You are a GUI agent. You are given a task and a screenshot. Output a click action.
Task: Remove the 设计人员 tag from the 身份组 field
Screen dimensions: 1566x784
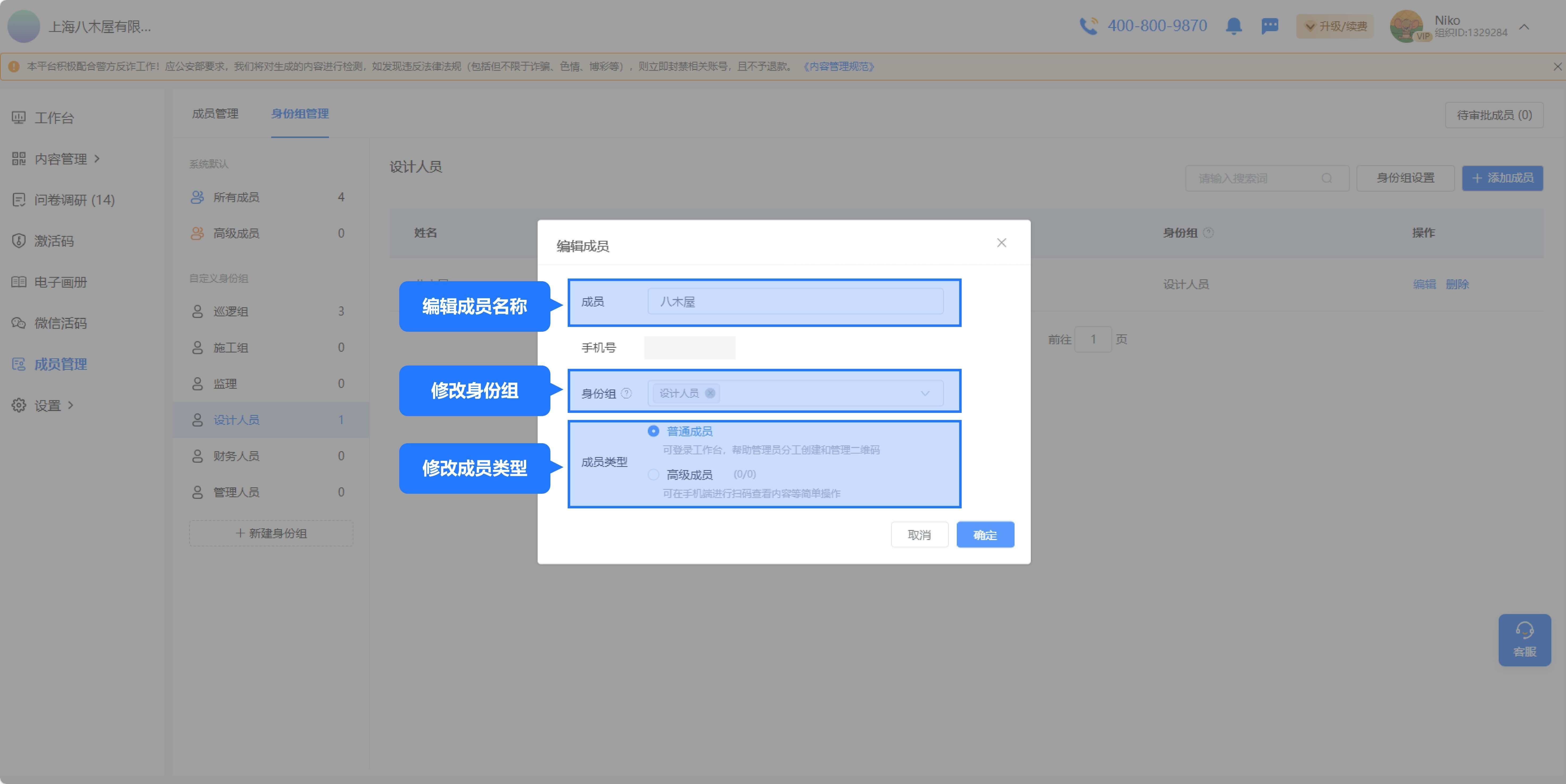coord(710,393)
